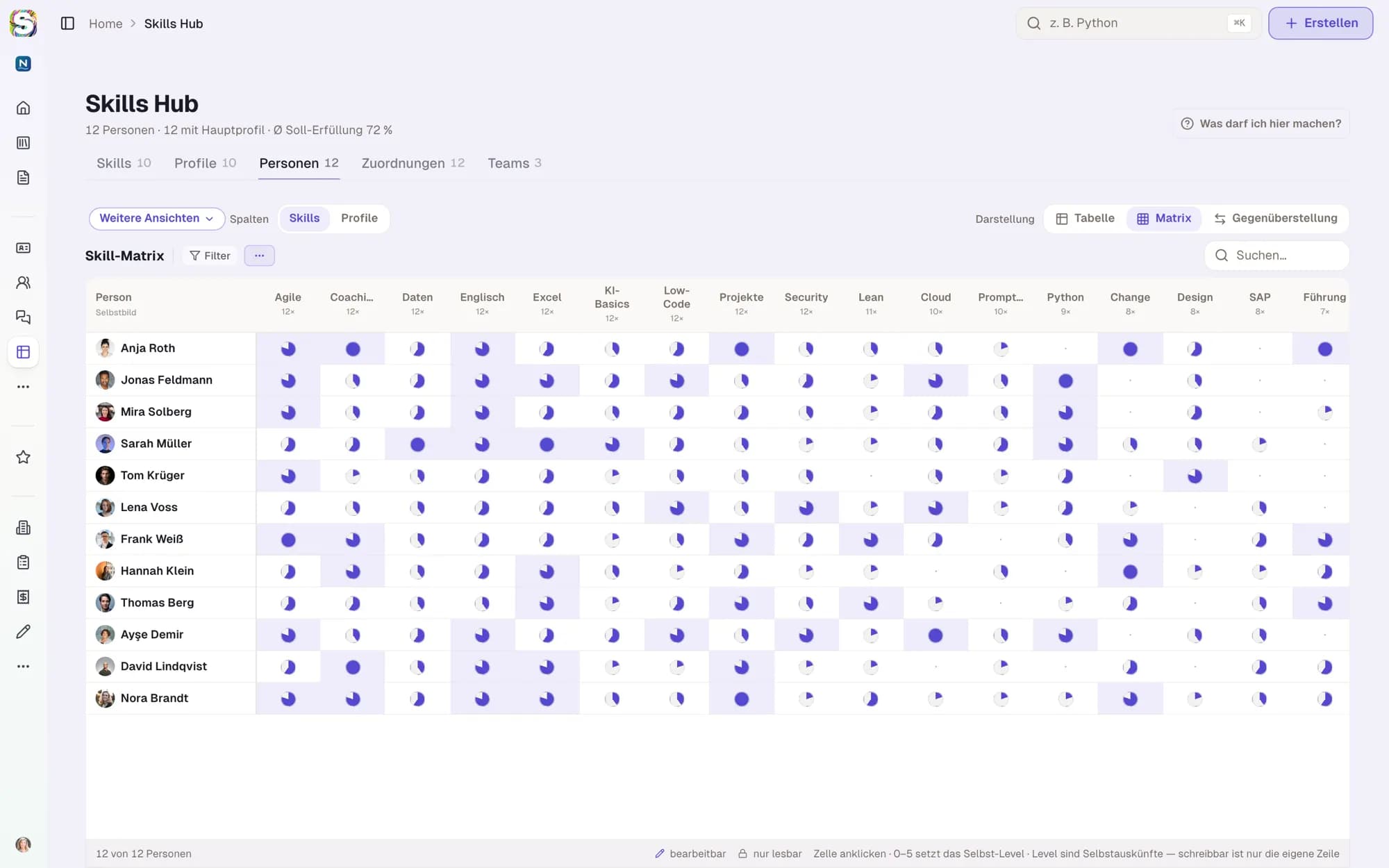Switch display to Gegenüberstellung view

pyautogui.click(x=1276, y=218)
